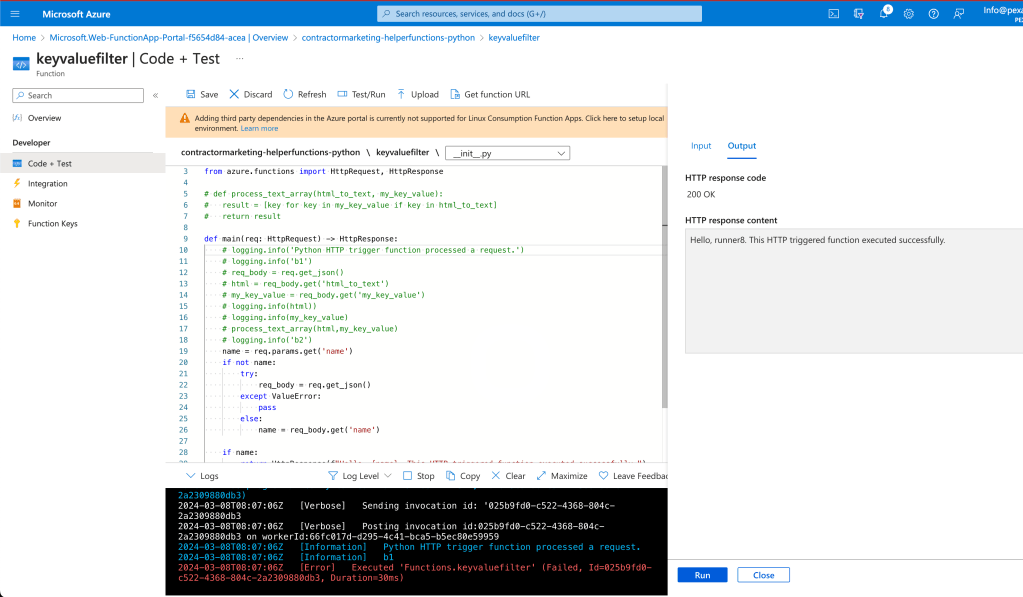Viewport: 1023px width, 597px height.
Task: Collapse the left menu with the double-chevron
Action: [x=155, y=95]
